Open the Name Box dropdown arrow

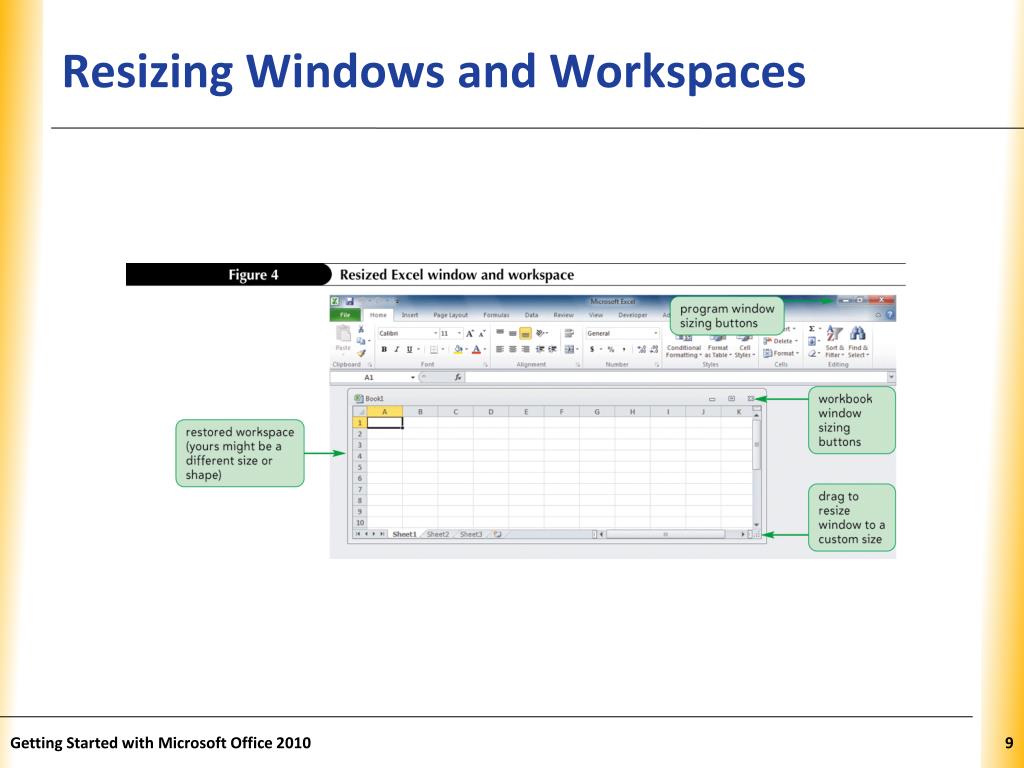point(413,377)
